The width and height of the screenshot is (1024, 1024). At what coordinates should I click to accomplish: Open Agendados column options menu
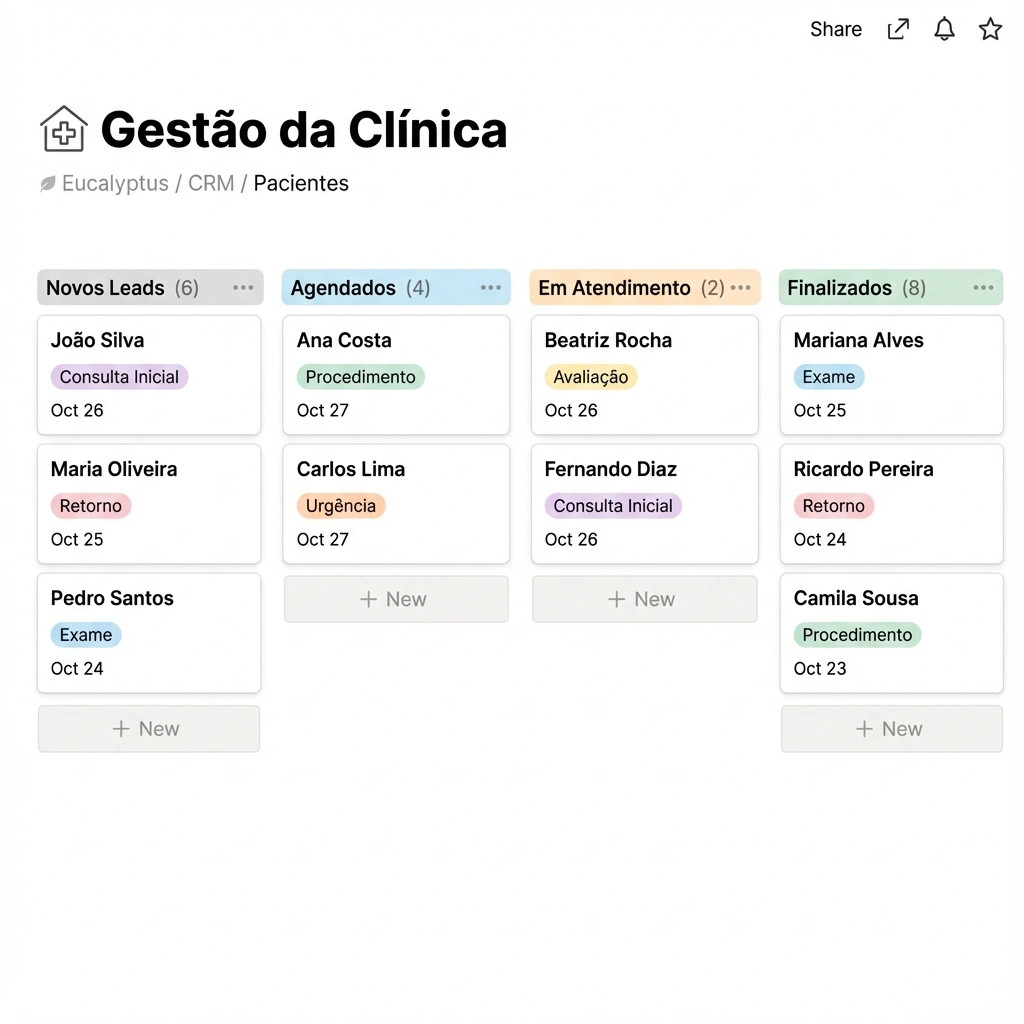(490, 288)
